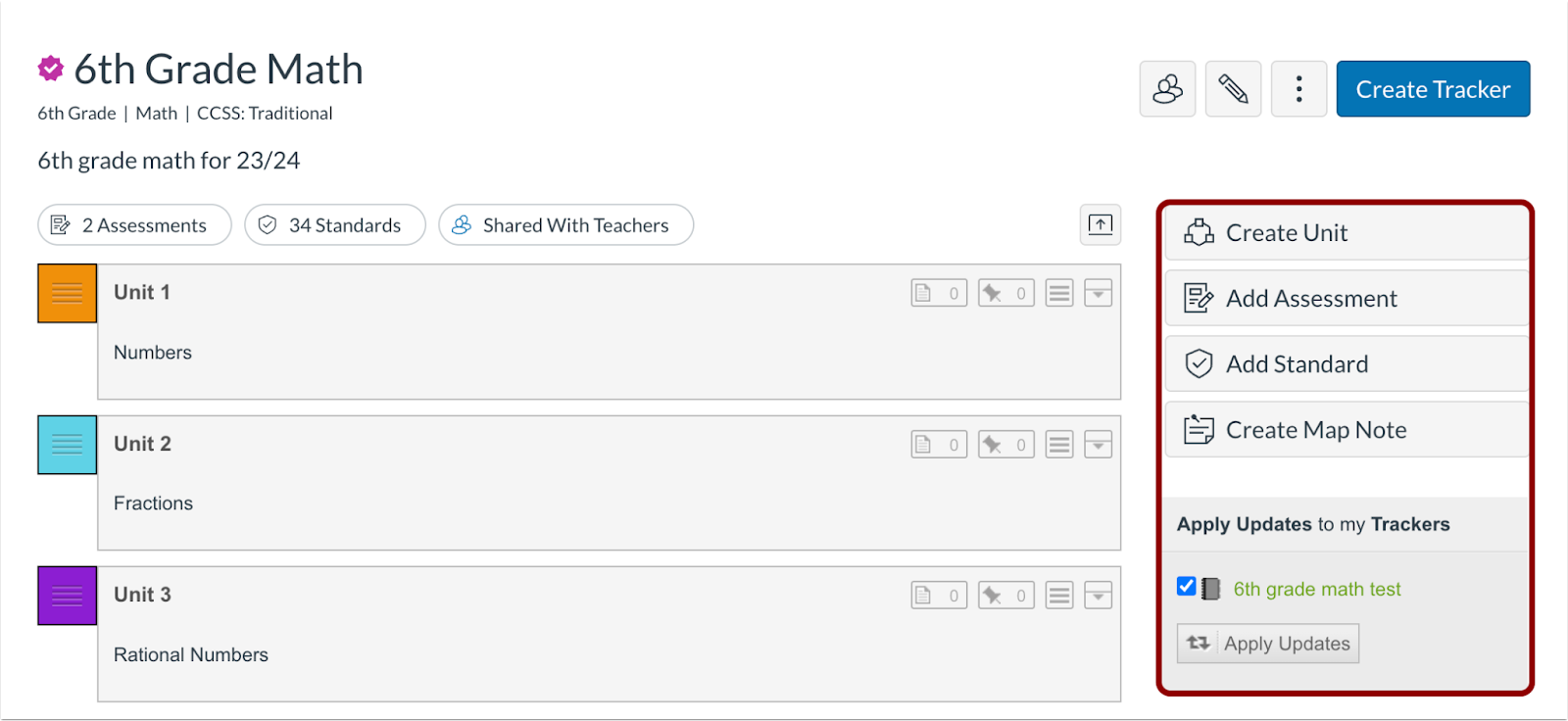Image resolution: width=1568 pixels, height=721 pixels.
Task: Click the Create Tracker button
Action: click(1433, 89)
